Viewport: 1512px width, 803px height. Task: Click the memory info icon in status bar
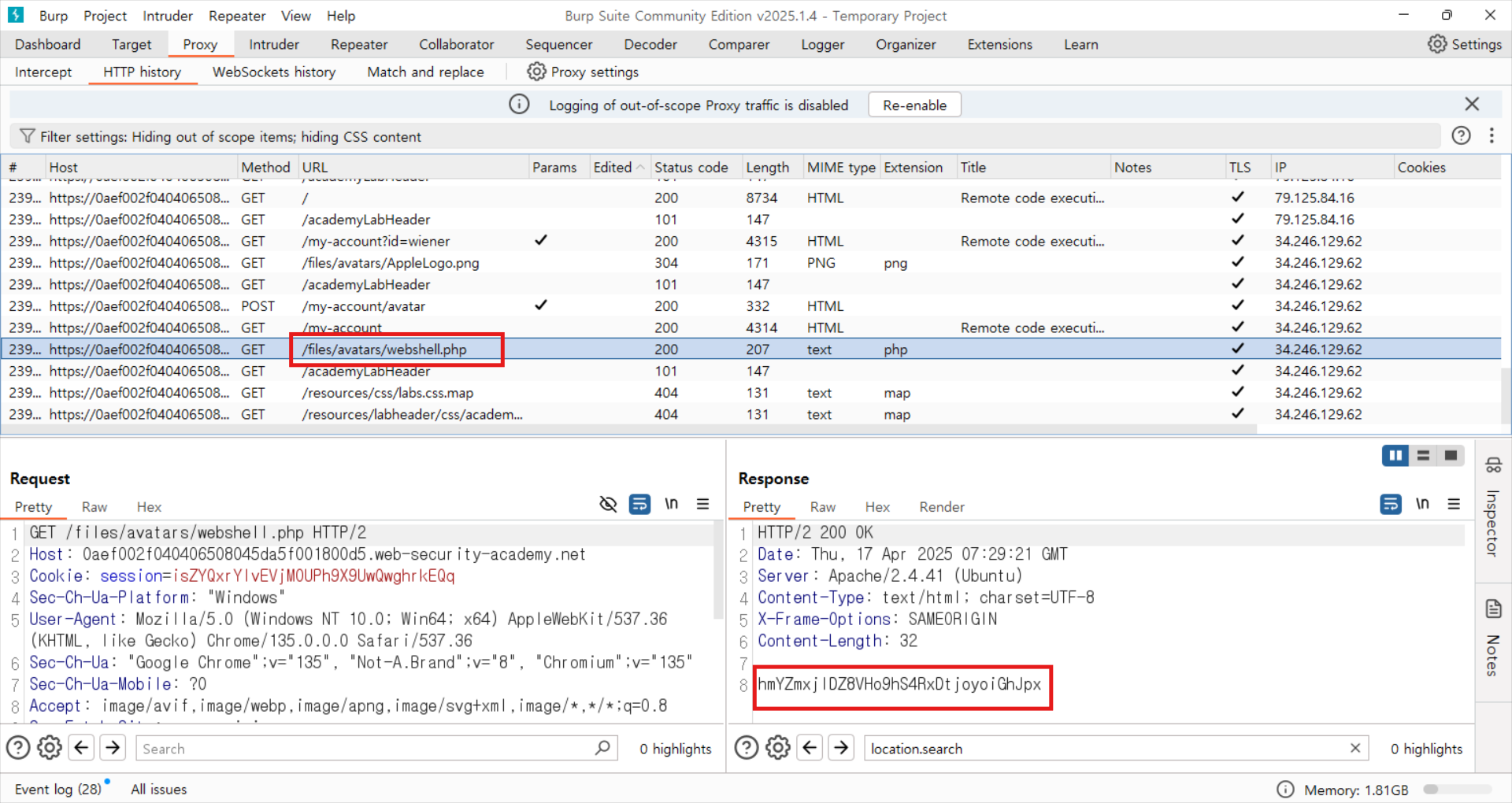coord(1285,789)
